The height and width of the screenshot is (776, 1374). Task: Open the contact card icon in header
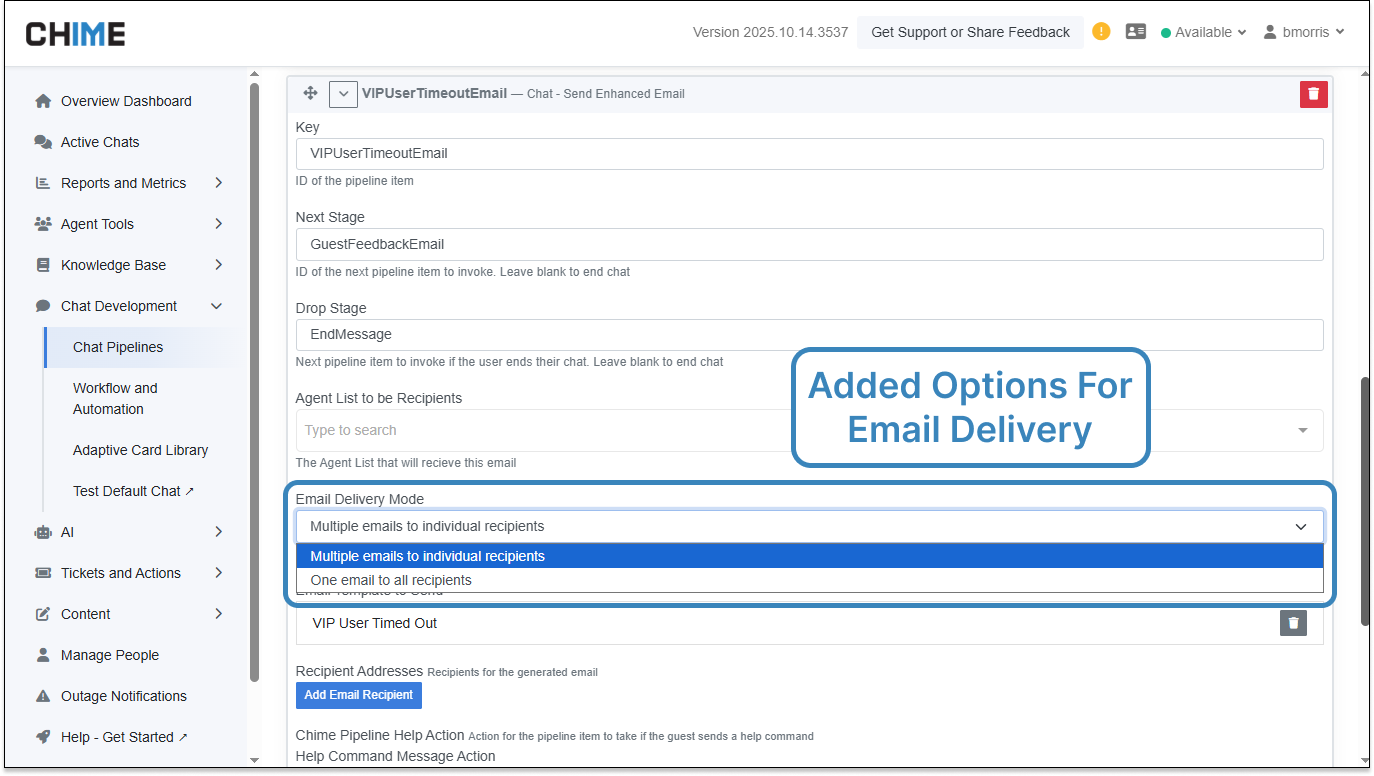coord(1135,32)
